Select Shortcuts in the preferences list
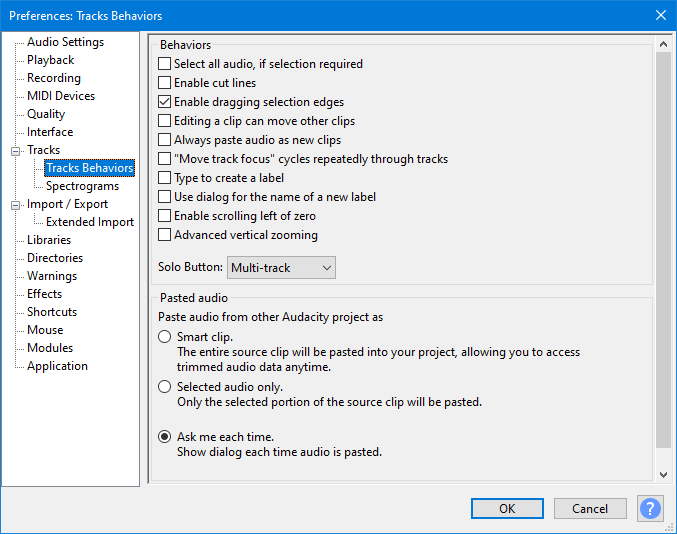The image size is (677, 534). [x=52, y=312]
